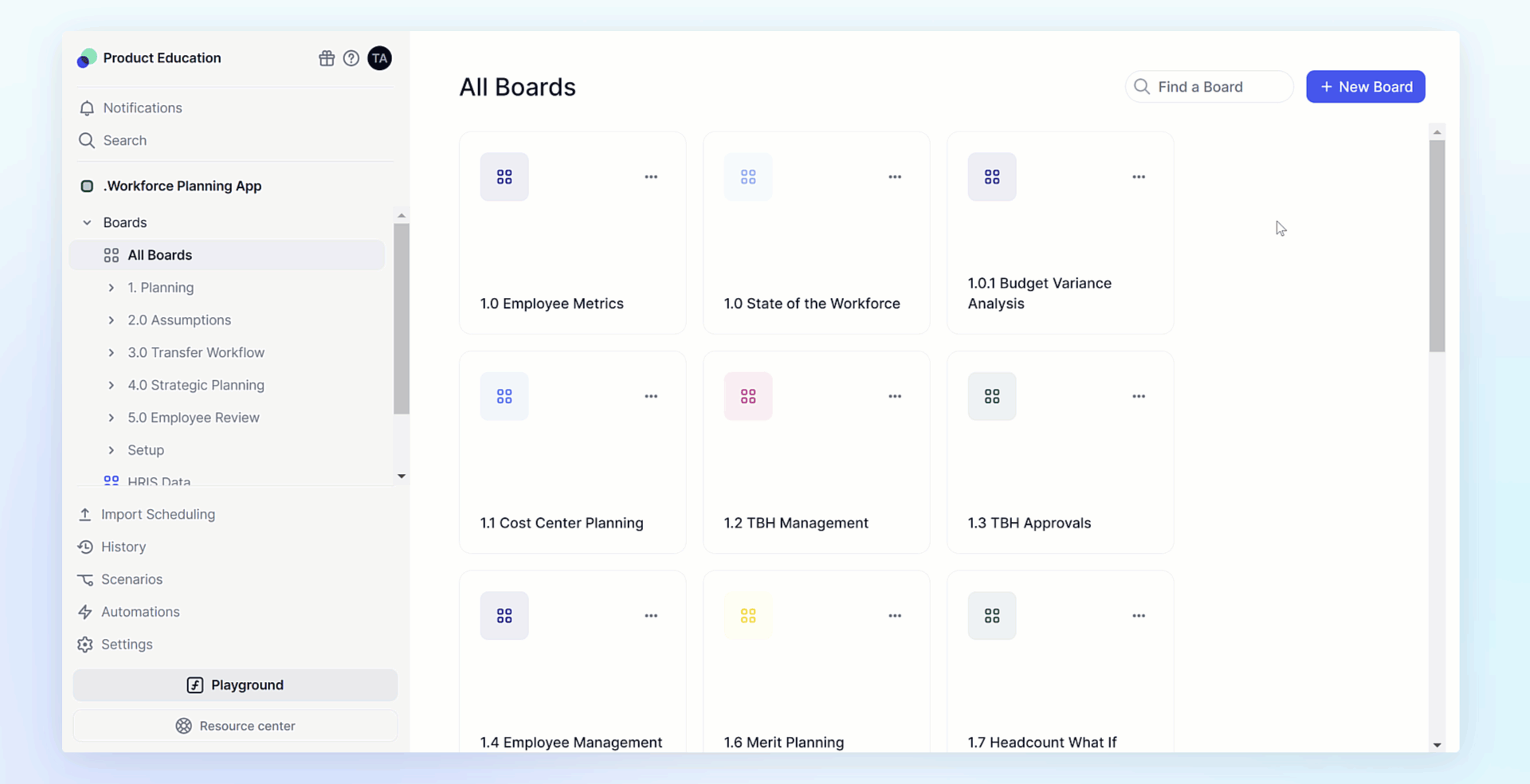Image resolution: width=1530 pixels, height=784 pixels.
Task: Open more options for 1.0 Employee Metrics
Action: point(651,177)
